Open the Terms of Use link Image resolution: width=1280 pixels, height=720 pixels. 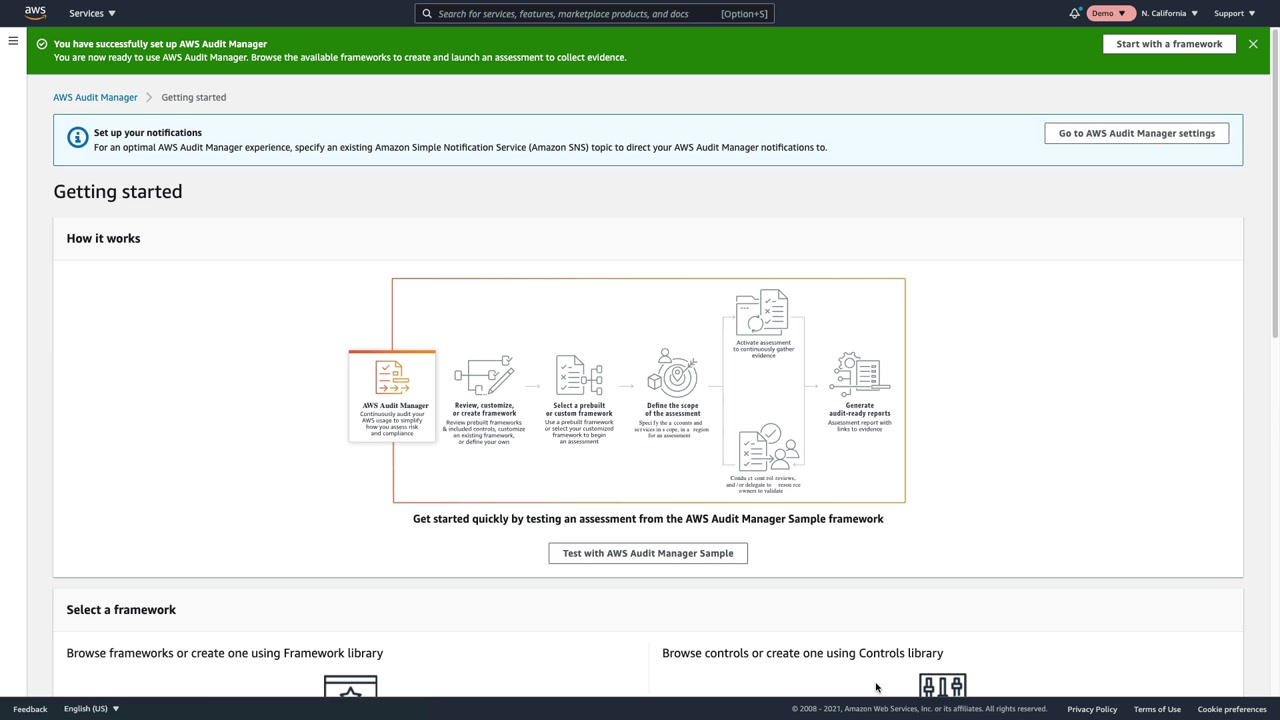(1157, 709)
